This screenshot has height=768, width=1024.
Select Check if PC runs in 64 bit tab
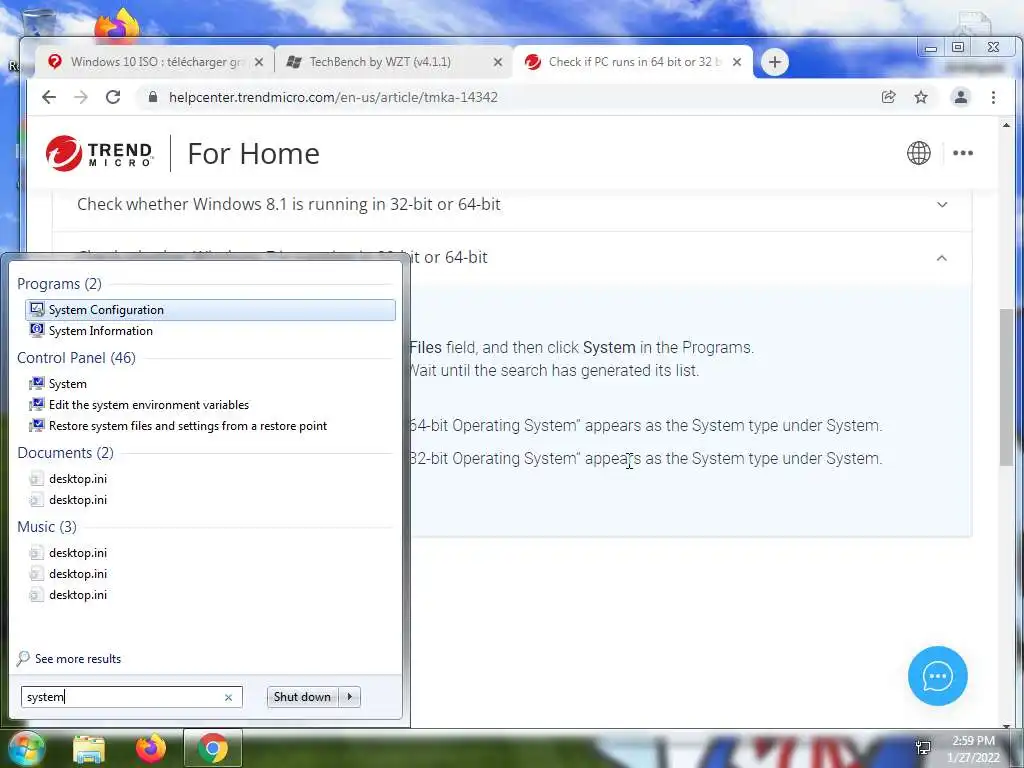coord(632,62)
